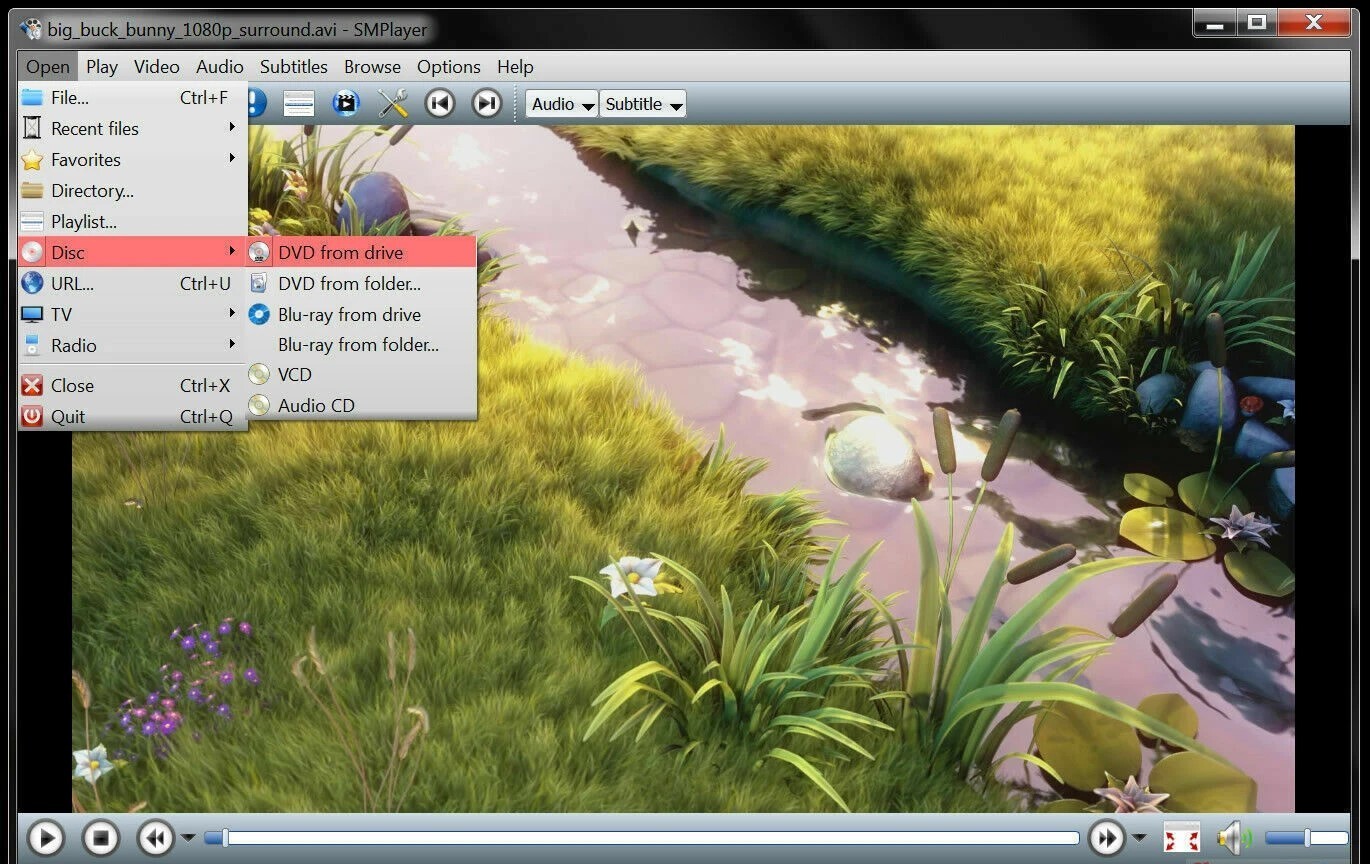Click the globe icon beside URL...
Screen dimensions: 1370x864
(33, 283)
